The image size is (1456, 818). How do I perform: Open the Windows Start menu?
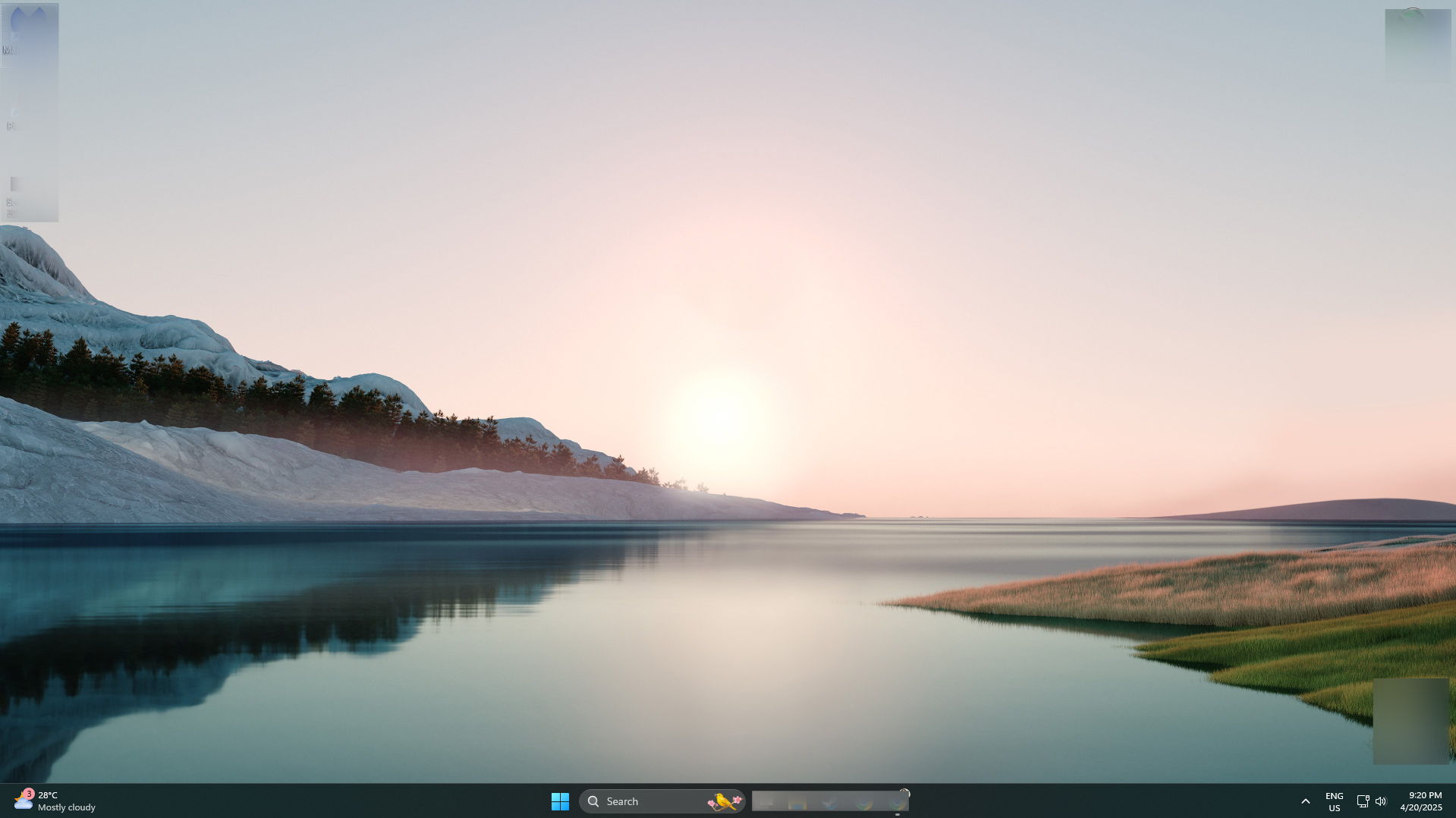pyautogui.click(x=560, y=801)
